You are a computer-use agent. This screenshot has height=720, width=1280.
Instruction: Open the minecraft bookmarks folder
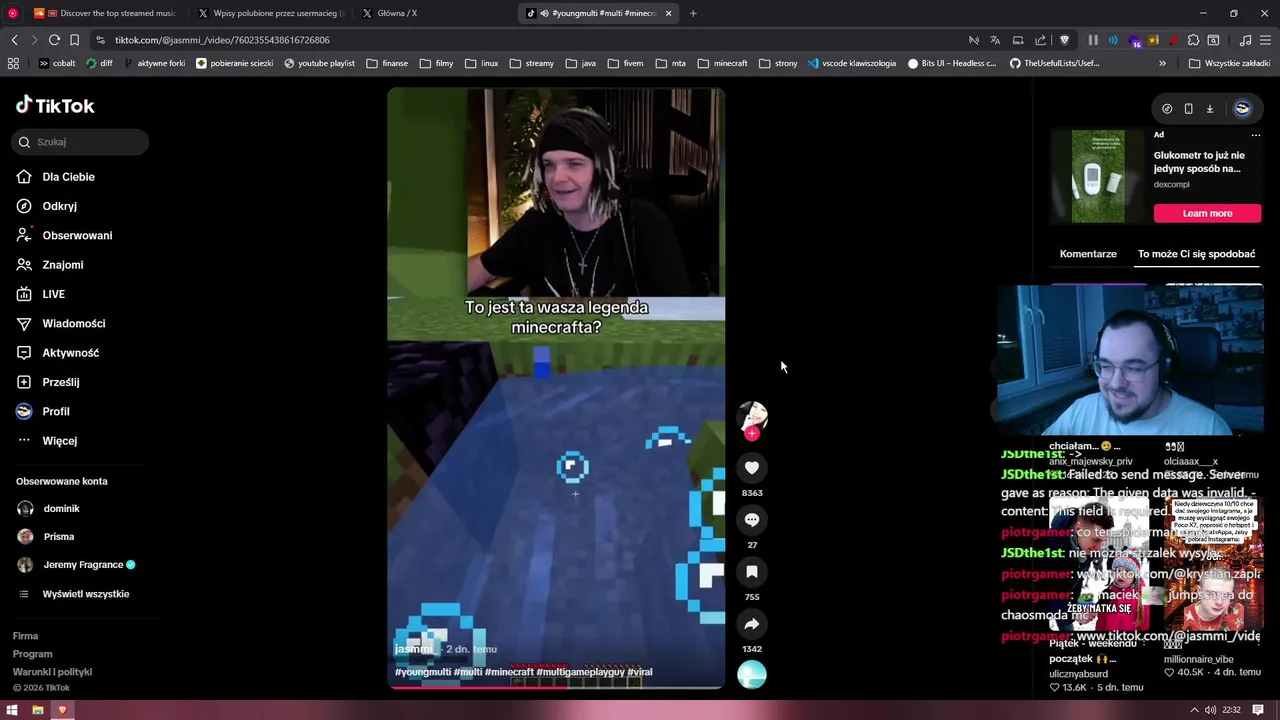pos(722,63)
